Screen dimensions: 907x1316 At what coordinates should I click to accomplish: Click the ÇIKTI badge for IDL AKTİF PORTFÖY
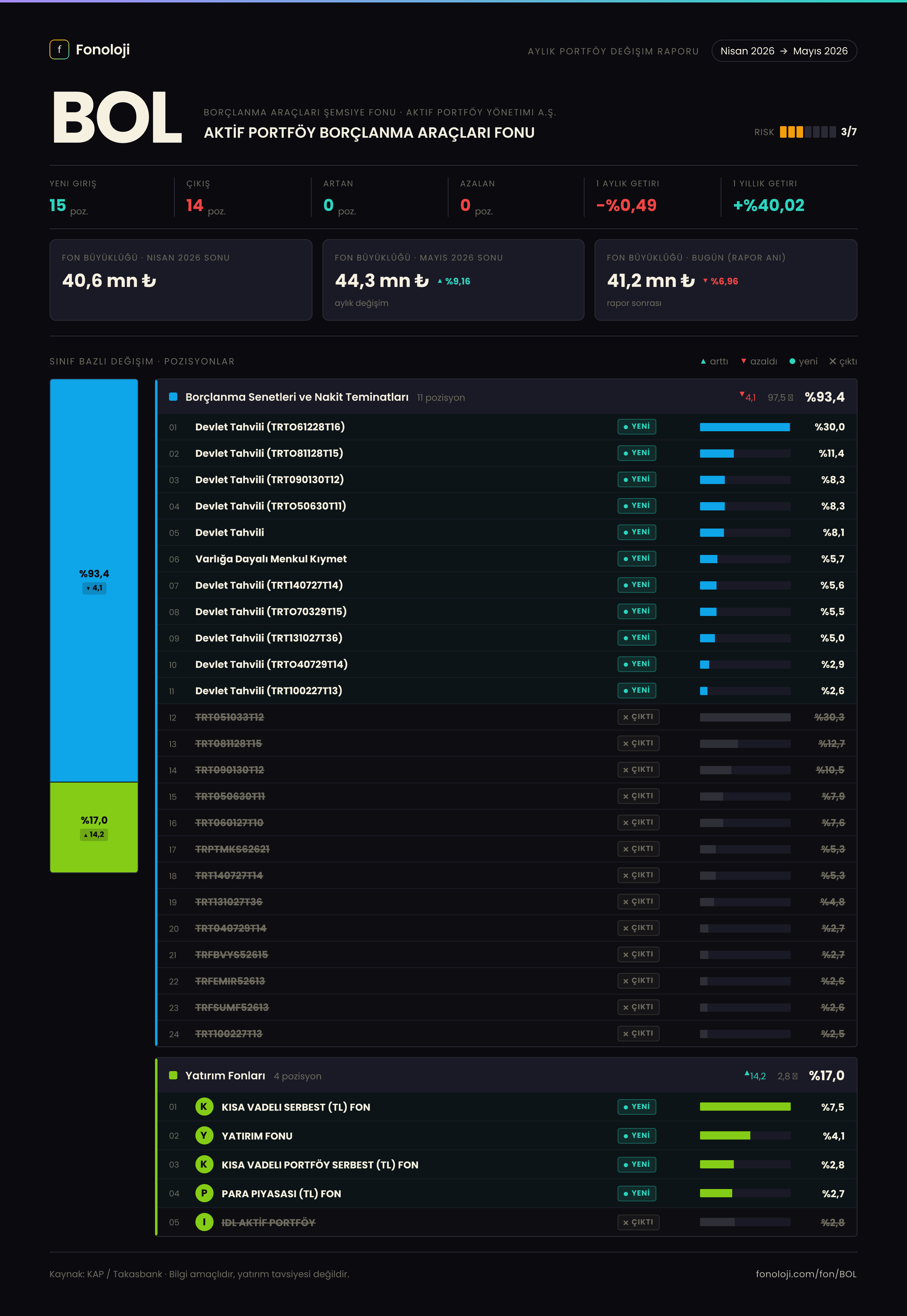(638, 1222)
